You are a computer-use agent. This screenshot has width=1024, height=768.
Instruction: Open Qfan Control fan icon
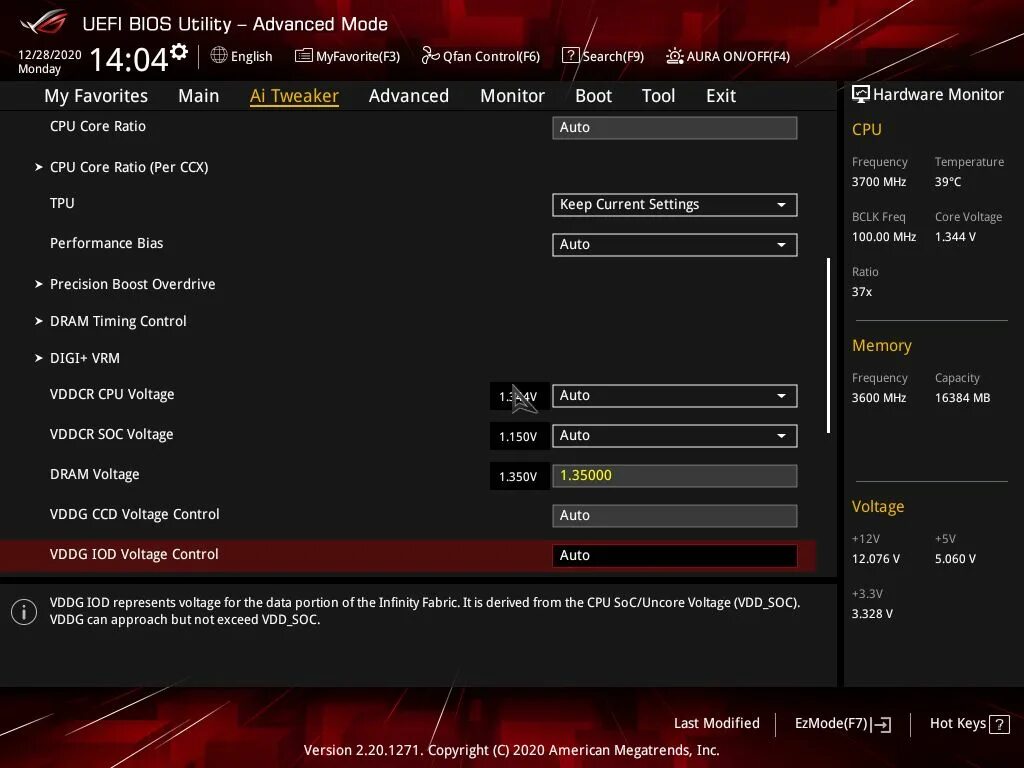(x=430, y=56)
